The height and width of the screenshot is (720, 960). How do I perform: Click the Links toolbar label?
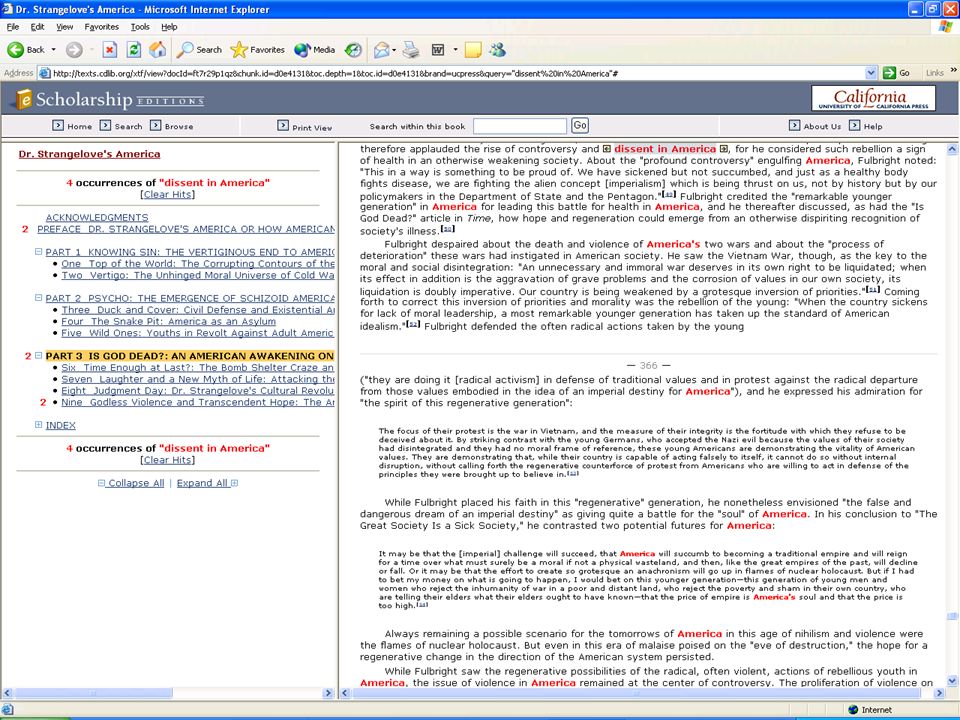934,73
